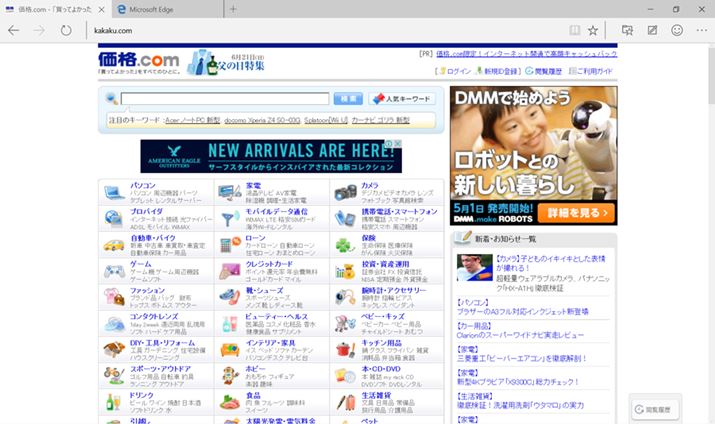Viewport: 715px width, 424px height.
Task: Close the 価格.com tab
Action: click(x=102, y=9)
